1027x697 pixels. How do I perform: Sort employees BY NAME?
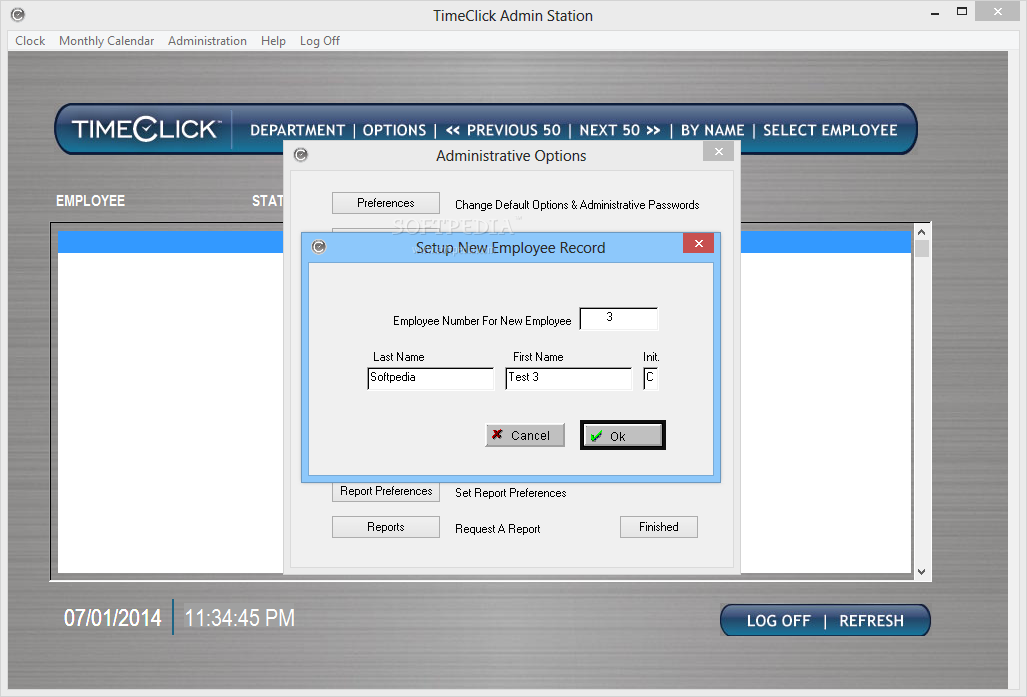[713, 130]
